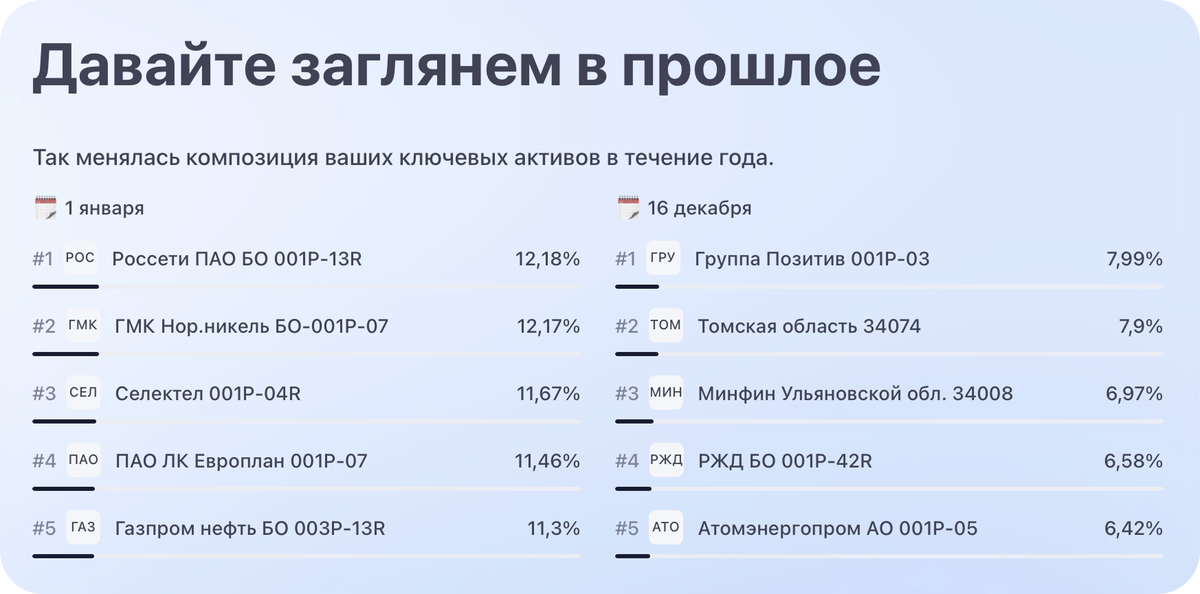Click the progress bar under Томская область
1200x594 pixels.
(889, 354)
